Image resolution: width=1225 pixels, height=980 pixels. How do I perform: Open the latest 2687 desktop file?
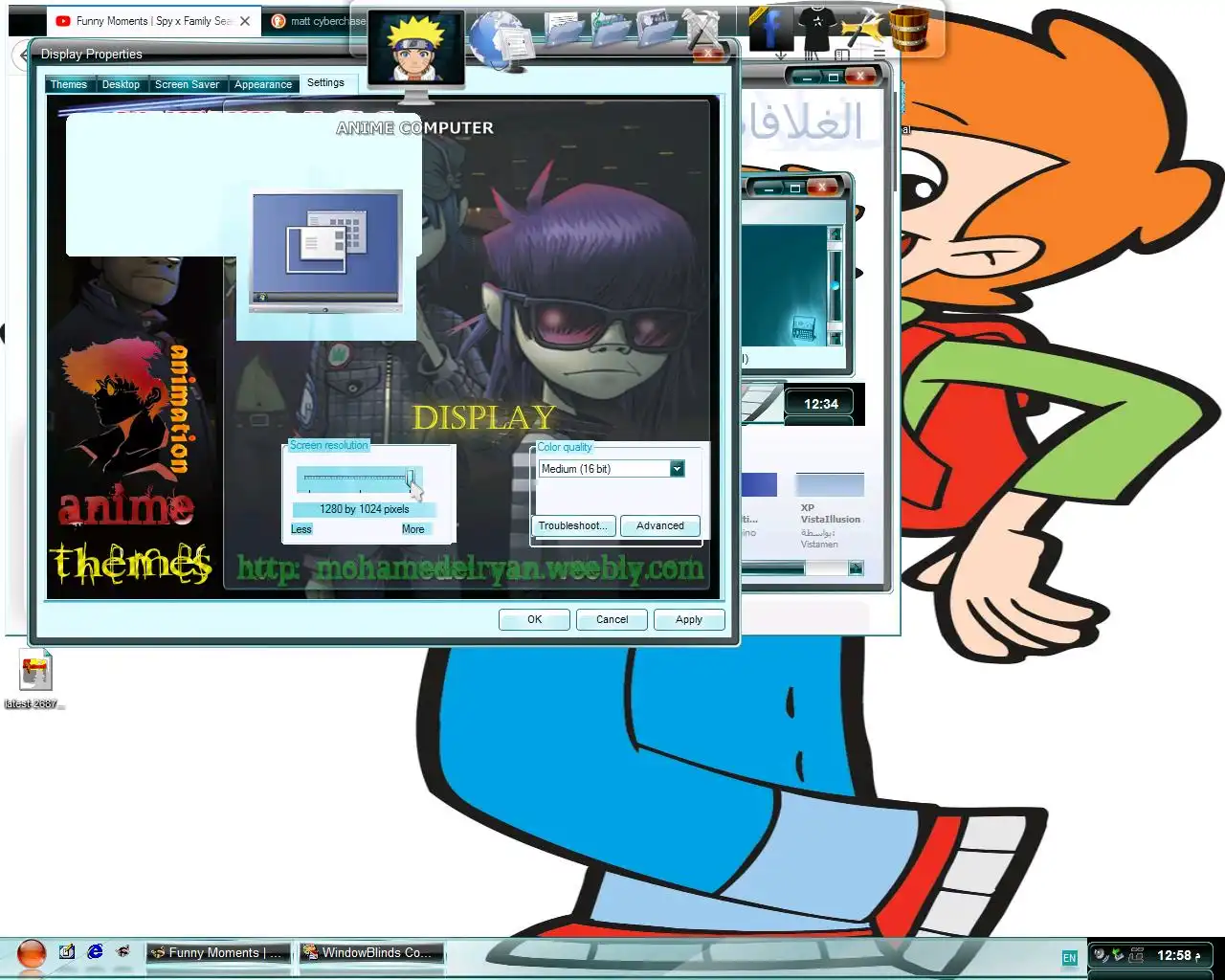pyautogui.click(x=35, y=680)
